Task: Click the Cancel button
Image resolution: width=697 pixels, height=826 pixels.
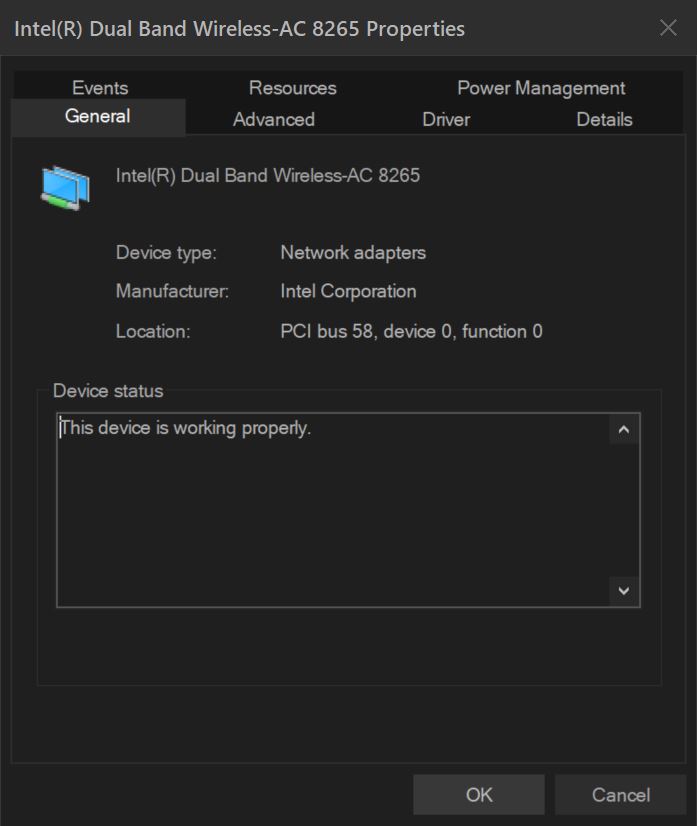Action: coord(621,794)
